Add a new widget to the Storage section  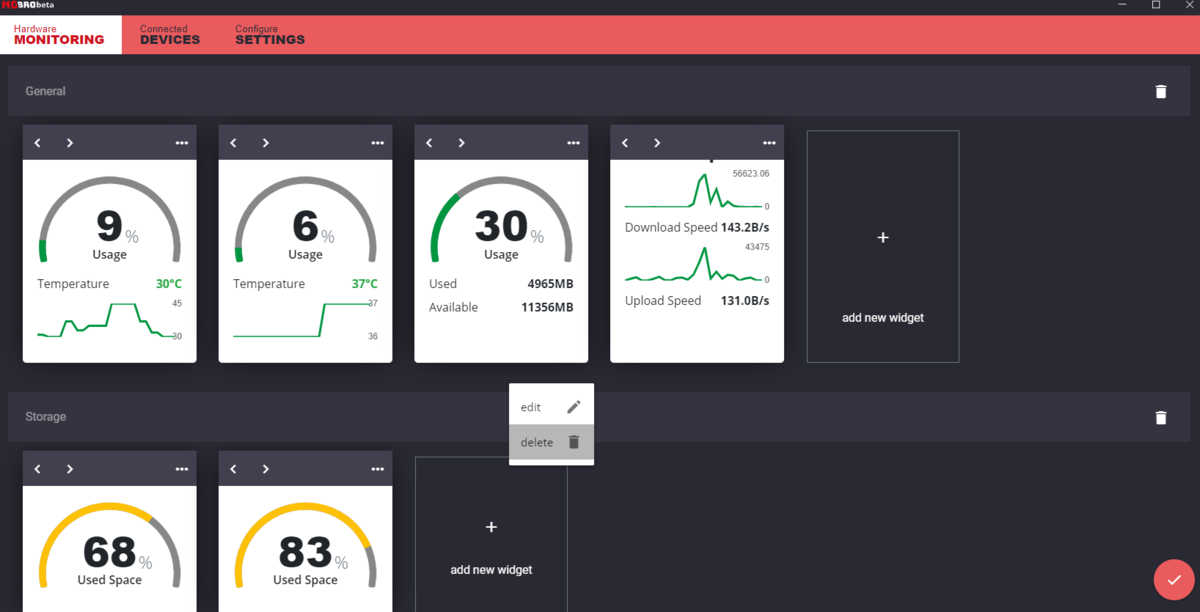coord(491,535)
